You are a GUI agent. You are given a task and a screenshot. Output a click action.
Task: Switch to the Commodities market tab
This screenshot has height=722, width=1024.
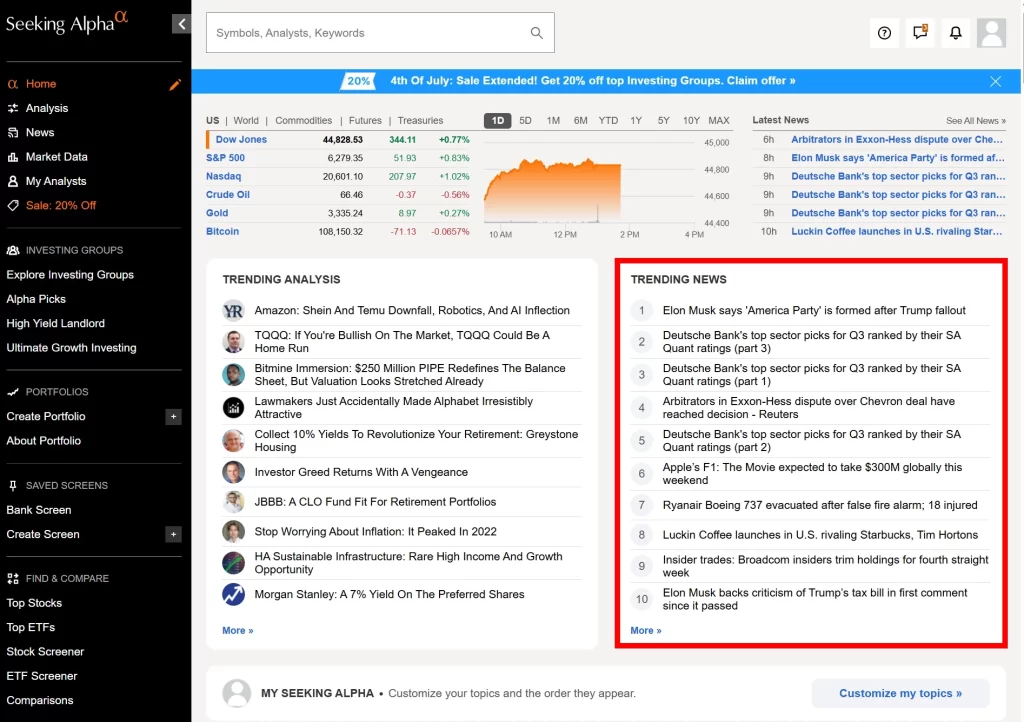[x=303, y=121]
